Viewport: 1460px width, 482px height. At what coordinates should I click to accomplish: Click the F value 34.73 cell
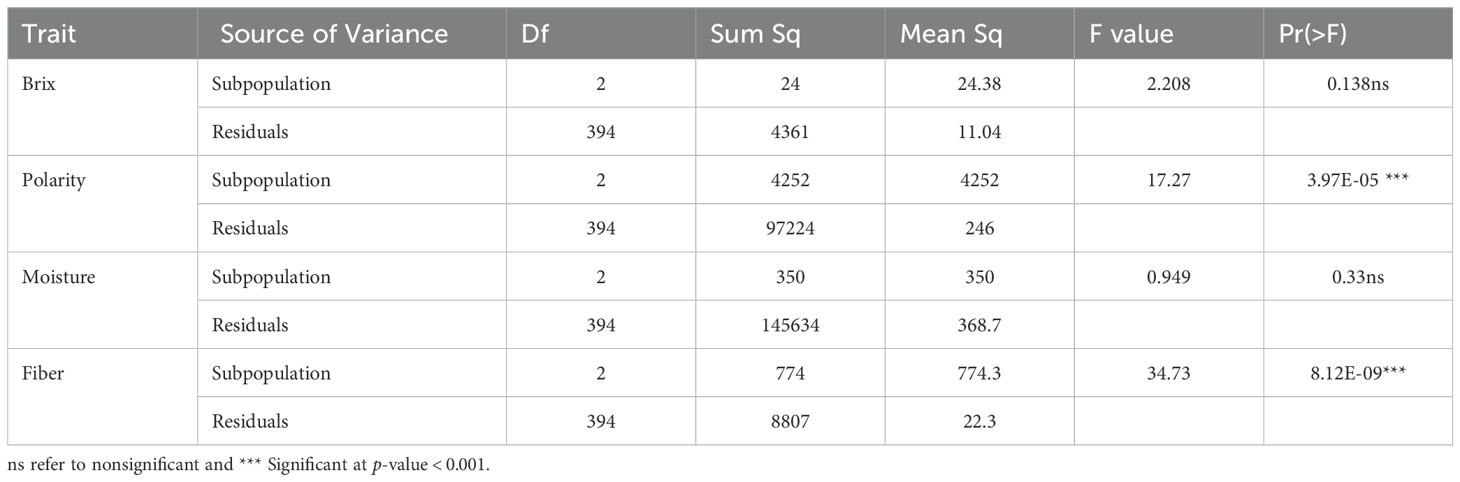(x=1168, y=373)
